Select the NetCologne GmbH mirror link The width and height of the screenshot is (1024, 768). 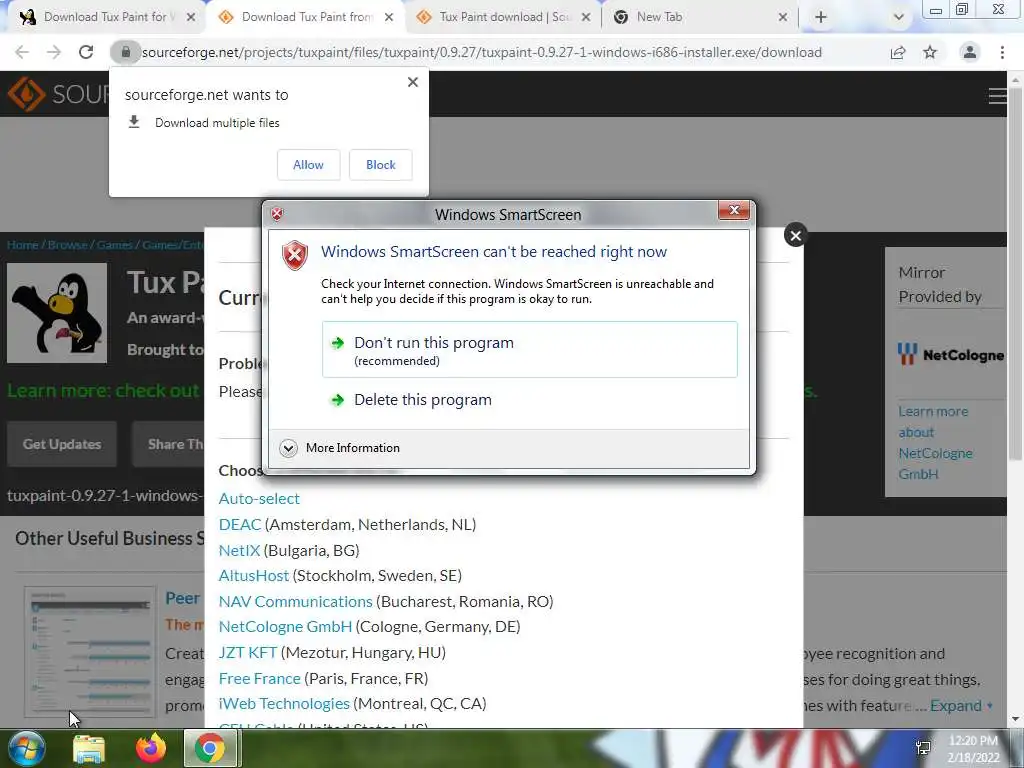pos(285,627)
